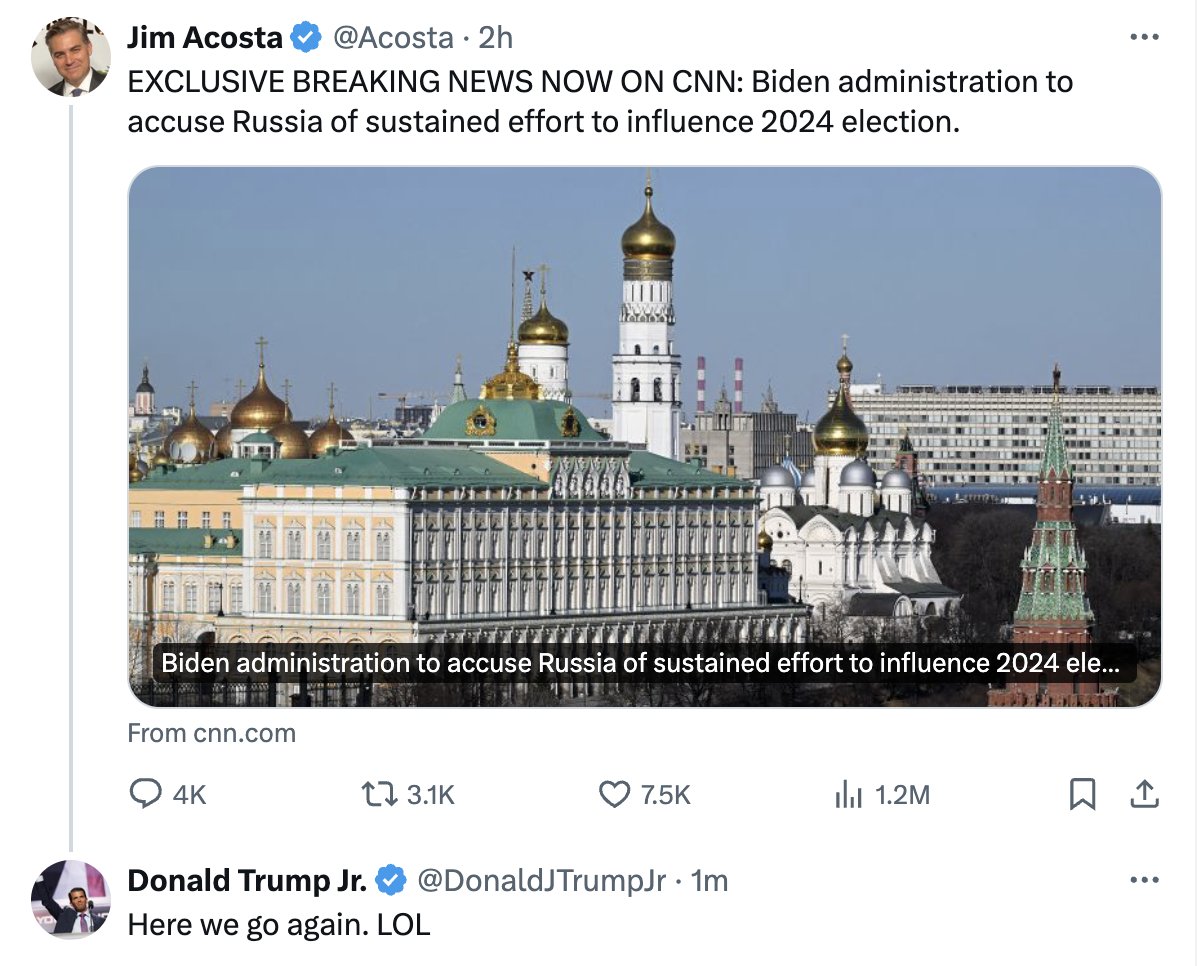This screenshot has height=966, width=1198.
Task: Open the @Acosta handle link
Action: click(393, 38)
